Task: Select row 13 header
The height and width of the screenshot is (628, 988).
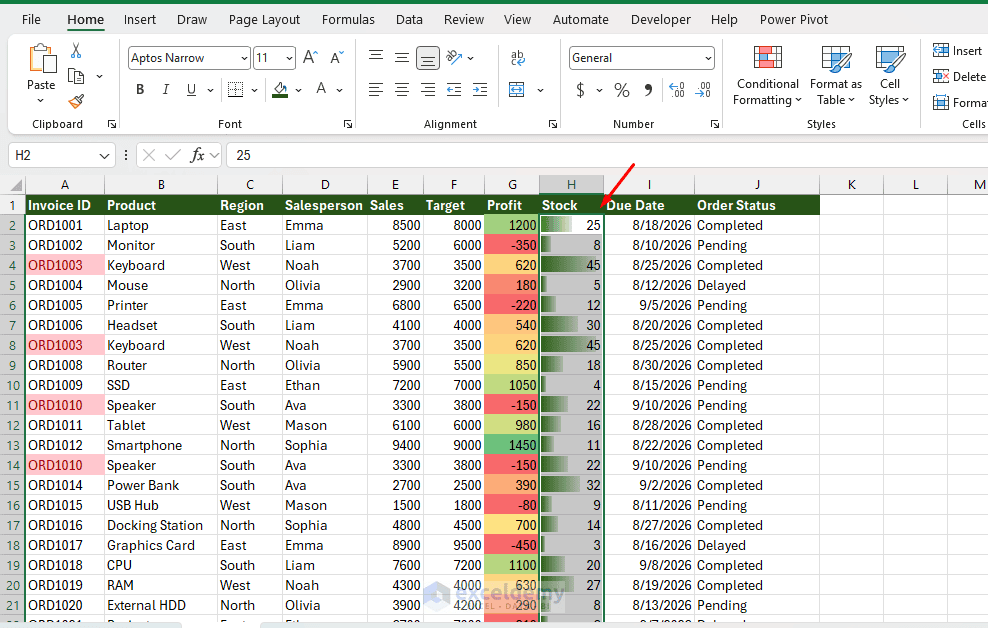Action: [x=13, y=445]
